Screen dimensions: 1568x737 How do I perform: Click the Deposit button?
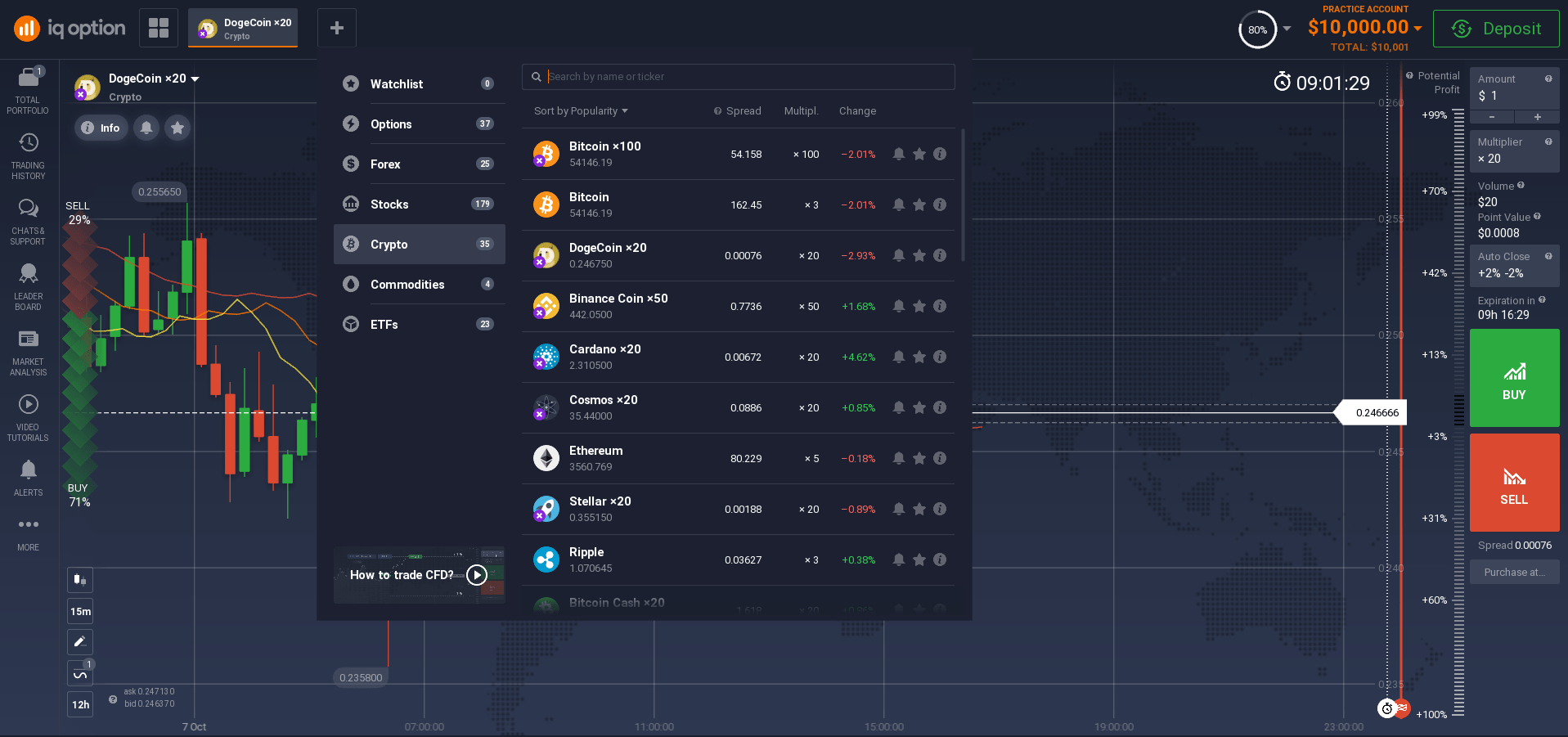tap(1496, 29)
